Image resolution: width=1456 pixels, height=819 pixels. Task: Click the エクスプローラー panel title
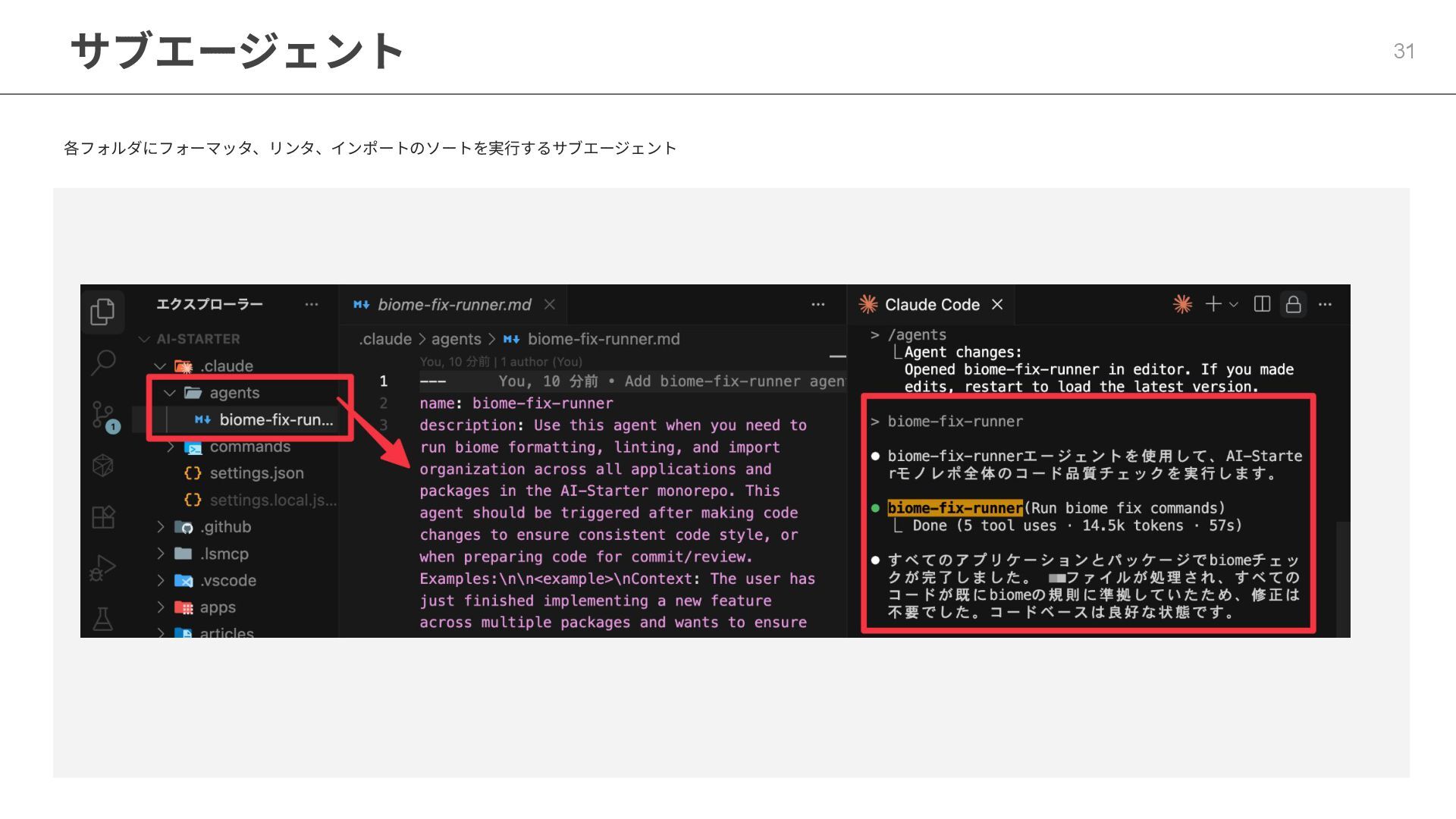[x=209, y=304]
